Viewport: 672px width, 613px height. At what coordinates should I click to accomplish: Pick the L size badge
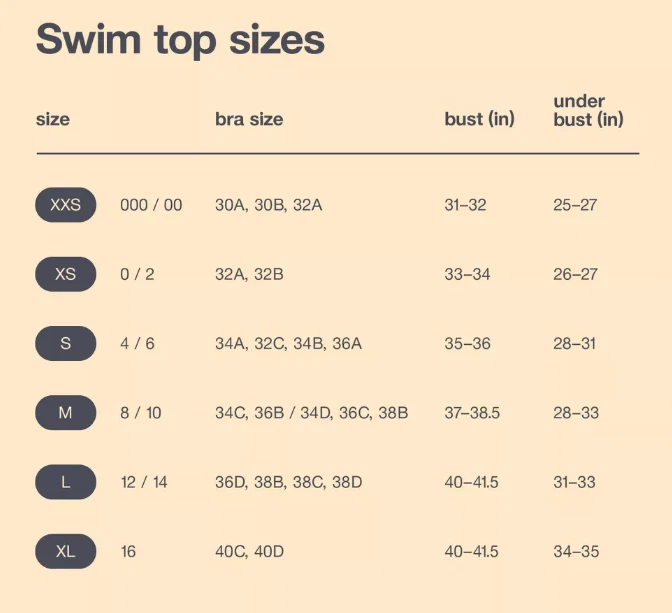(x=66, y=482)
